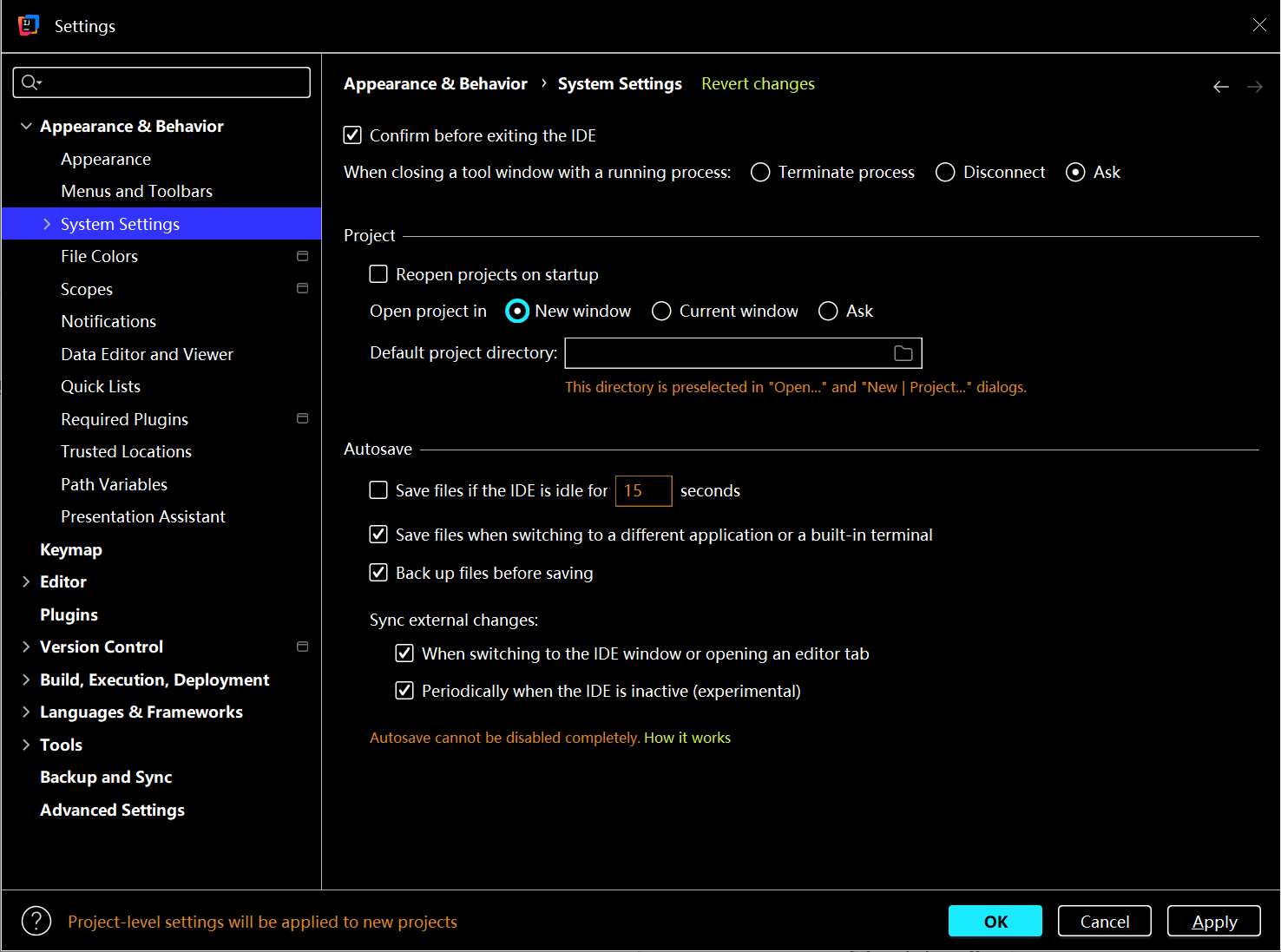Go to Notifications settings
The image size is (1281, 952).
click(108, 321)
